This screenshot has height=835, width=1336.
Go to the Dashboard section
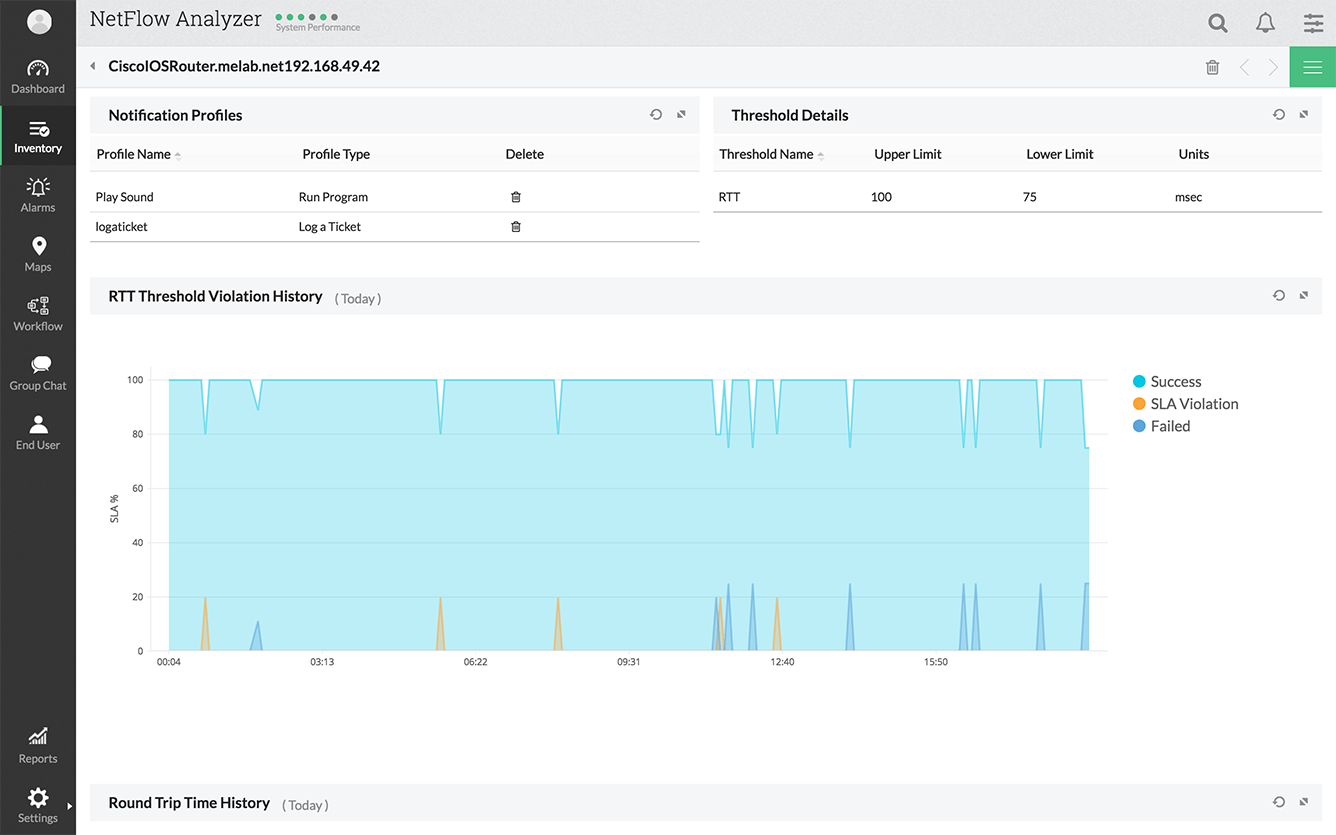38,77
